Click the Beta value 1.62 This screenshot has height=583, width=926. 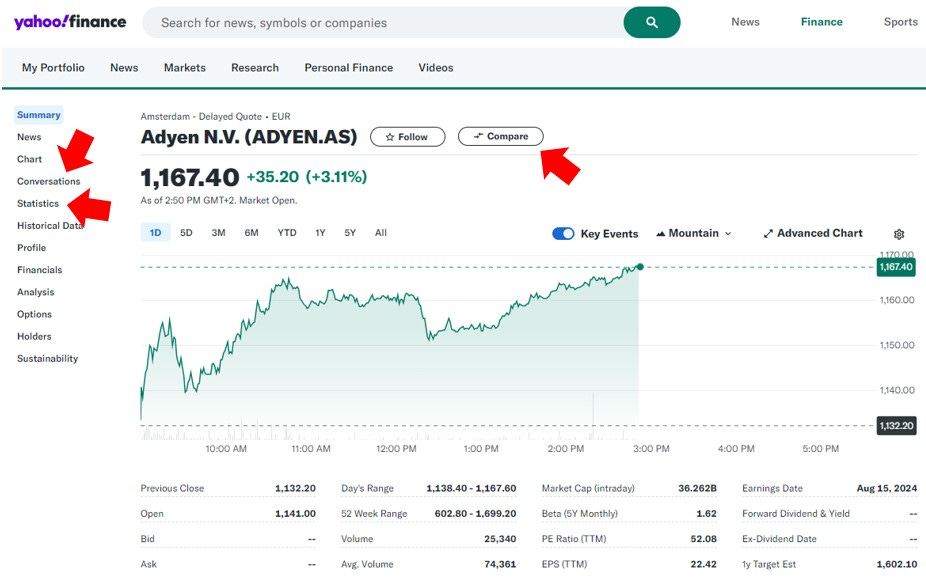point(706,514)
